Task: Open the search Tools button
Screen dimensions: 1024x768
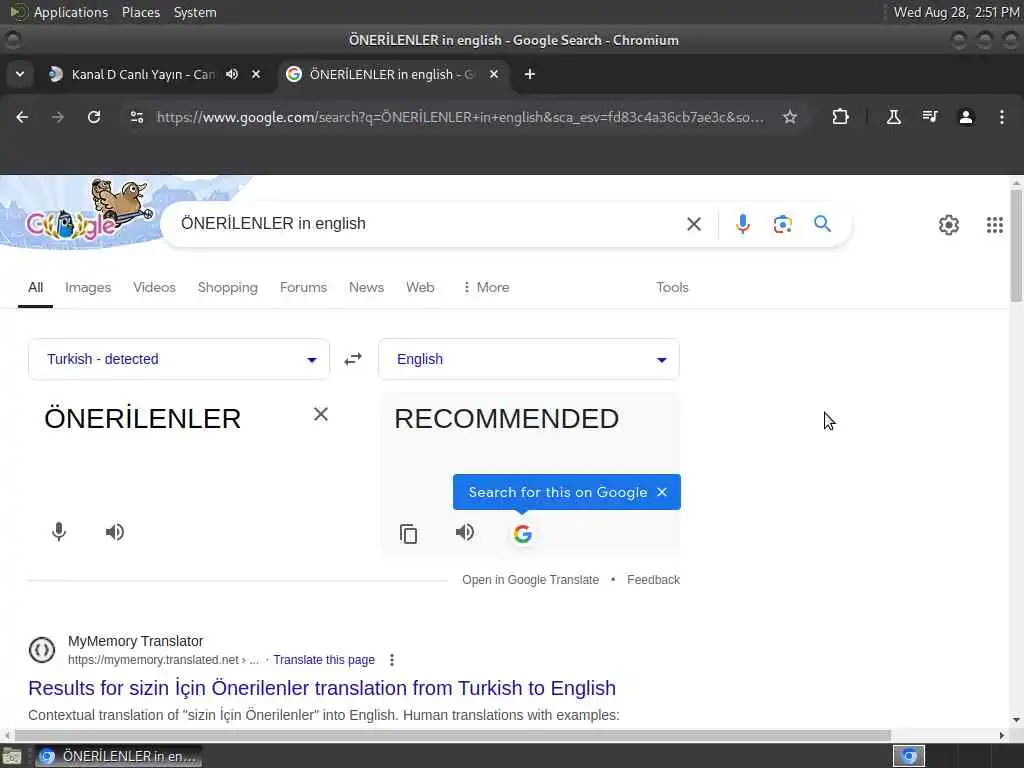Action: pos(672,287)
